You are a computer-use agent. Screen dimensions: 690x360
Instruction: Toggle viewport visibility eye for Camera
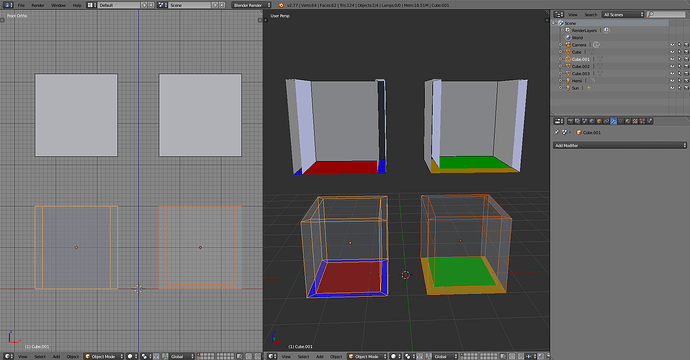672,45
